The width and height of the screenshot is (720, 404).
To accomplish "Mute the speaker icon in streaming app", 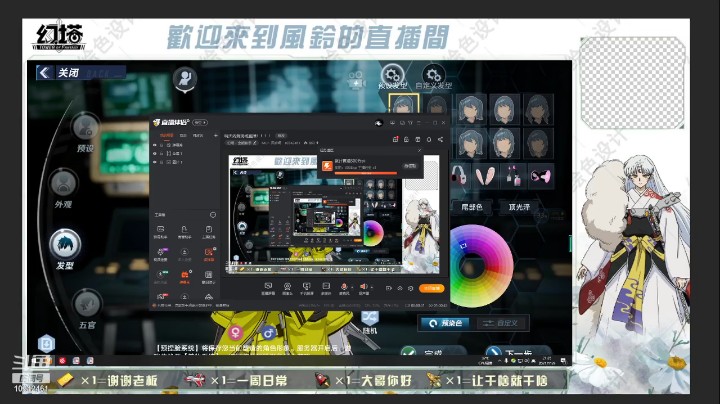I will coord(363,287).
